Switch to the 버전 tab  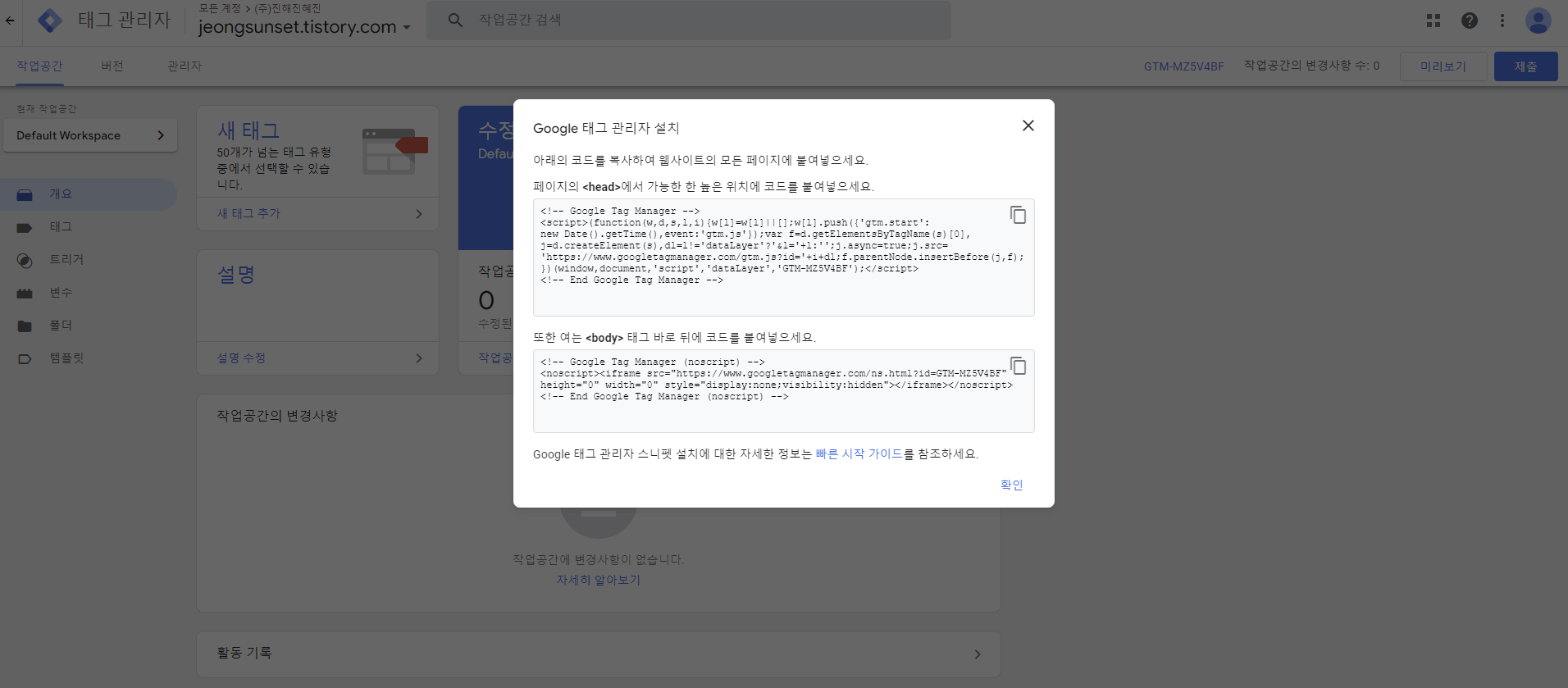click(112, 66)
